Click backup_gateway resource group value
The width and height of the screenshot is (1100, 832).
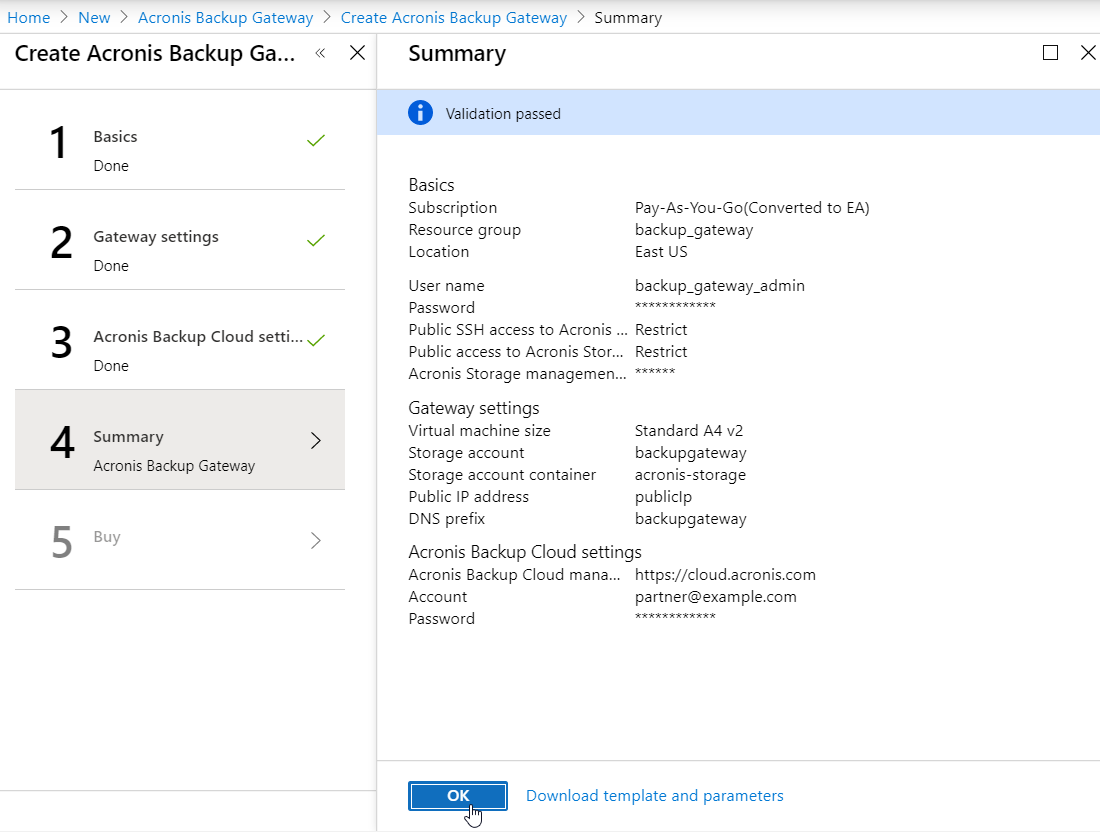(694, 230)
